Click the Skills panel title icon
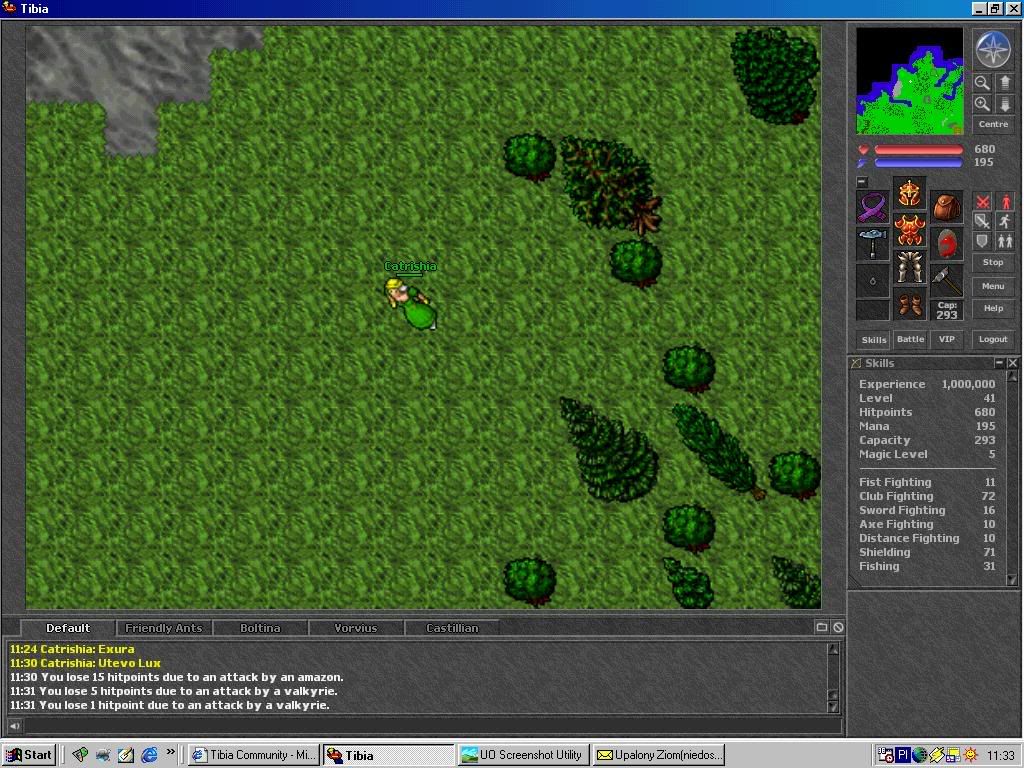This screenshot has height=768, width=1024. coord(856,363)
